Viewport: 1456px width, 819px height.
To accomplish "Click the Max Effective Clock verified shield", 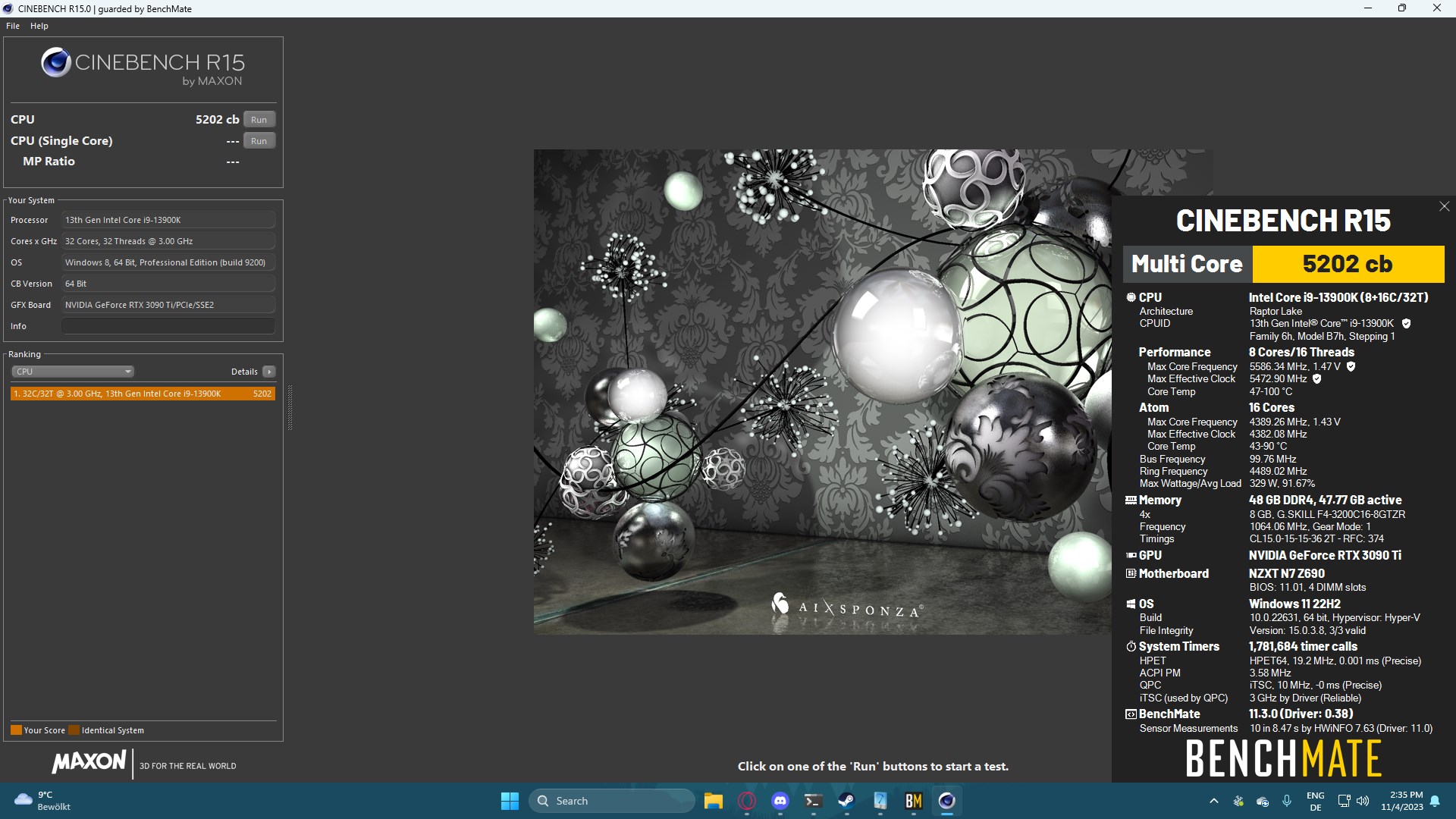I will coord(1316,379).
